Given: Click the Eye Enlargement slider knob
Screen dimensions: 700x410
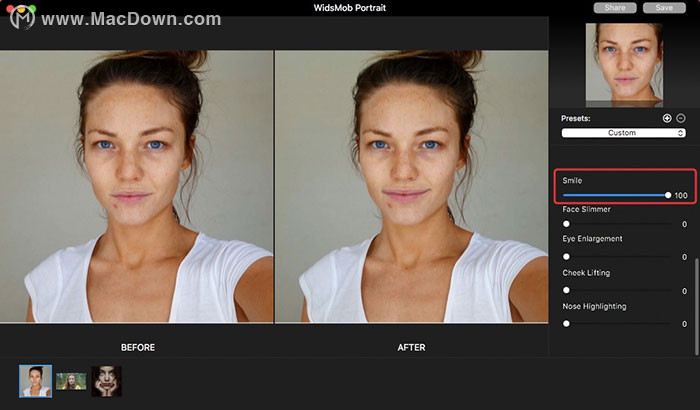Looking at the screenshot, I should coord(566,257).
